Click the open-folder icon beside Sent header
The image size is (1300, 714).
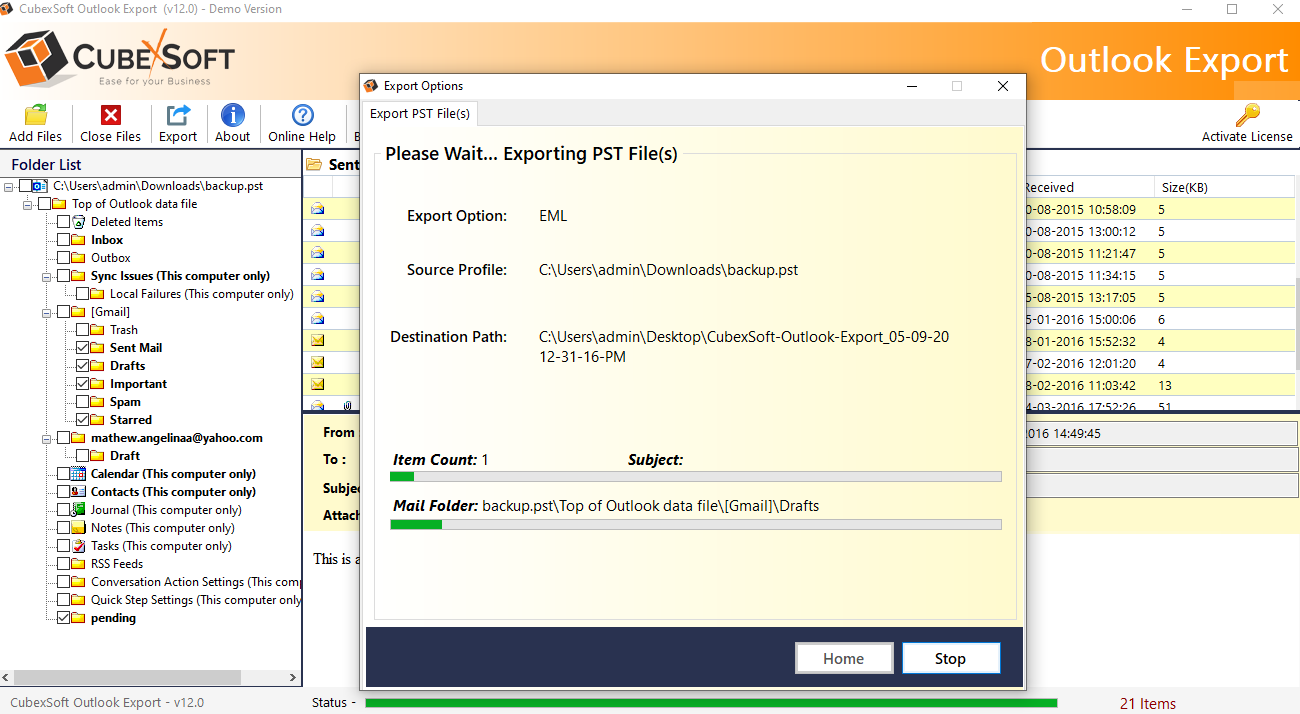314,165
